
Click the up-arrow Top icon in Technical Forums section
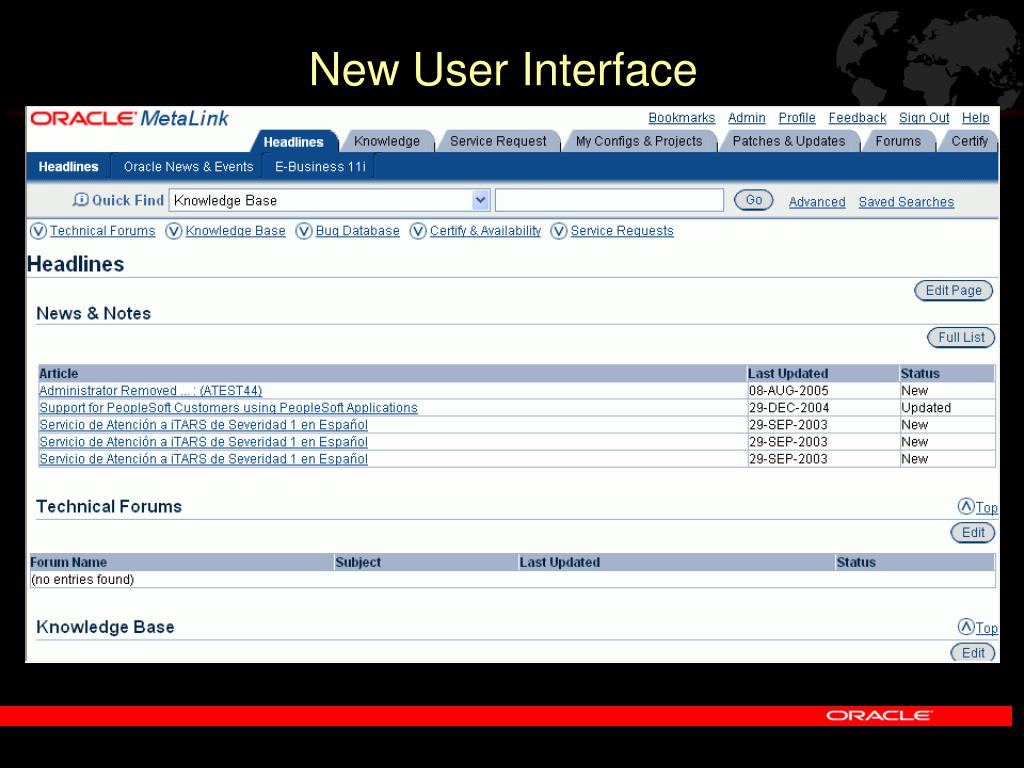tap(966, 506)
